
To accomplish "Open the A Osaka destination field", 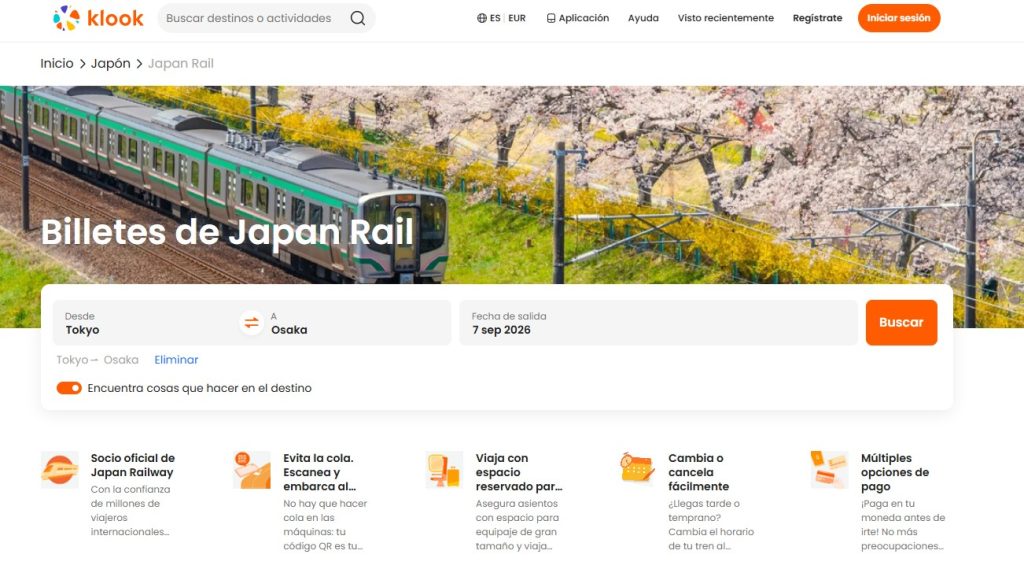I will 357,323.
